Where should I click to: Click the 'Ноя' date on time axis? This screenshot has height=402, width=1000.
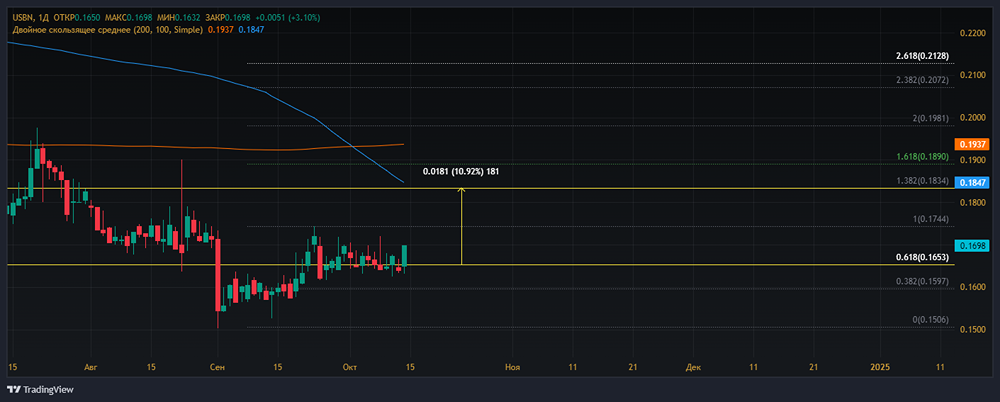click(x=512, y=367)
